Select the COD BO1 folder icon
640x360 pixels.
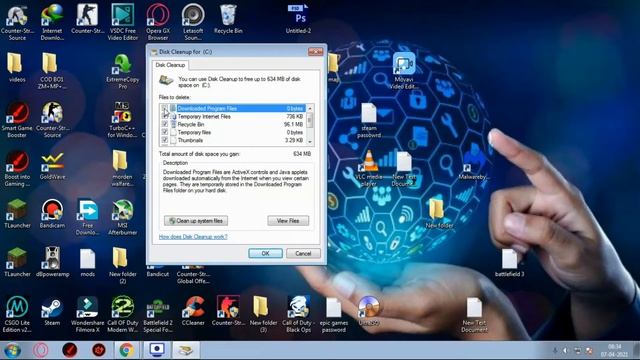tap(52, 71)
